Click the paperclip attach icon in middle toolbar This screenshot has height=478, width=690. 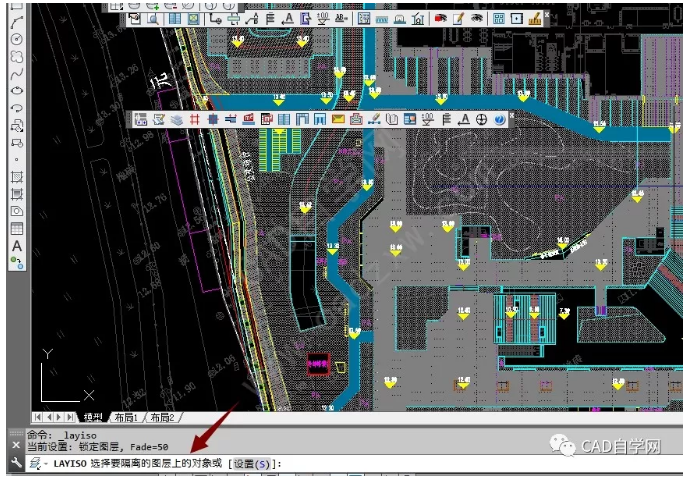[392, 120]
